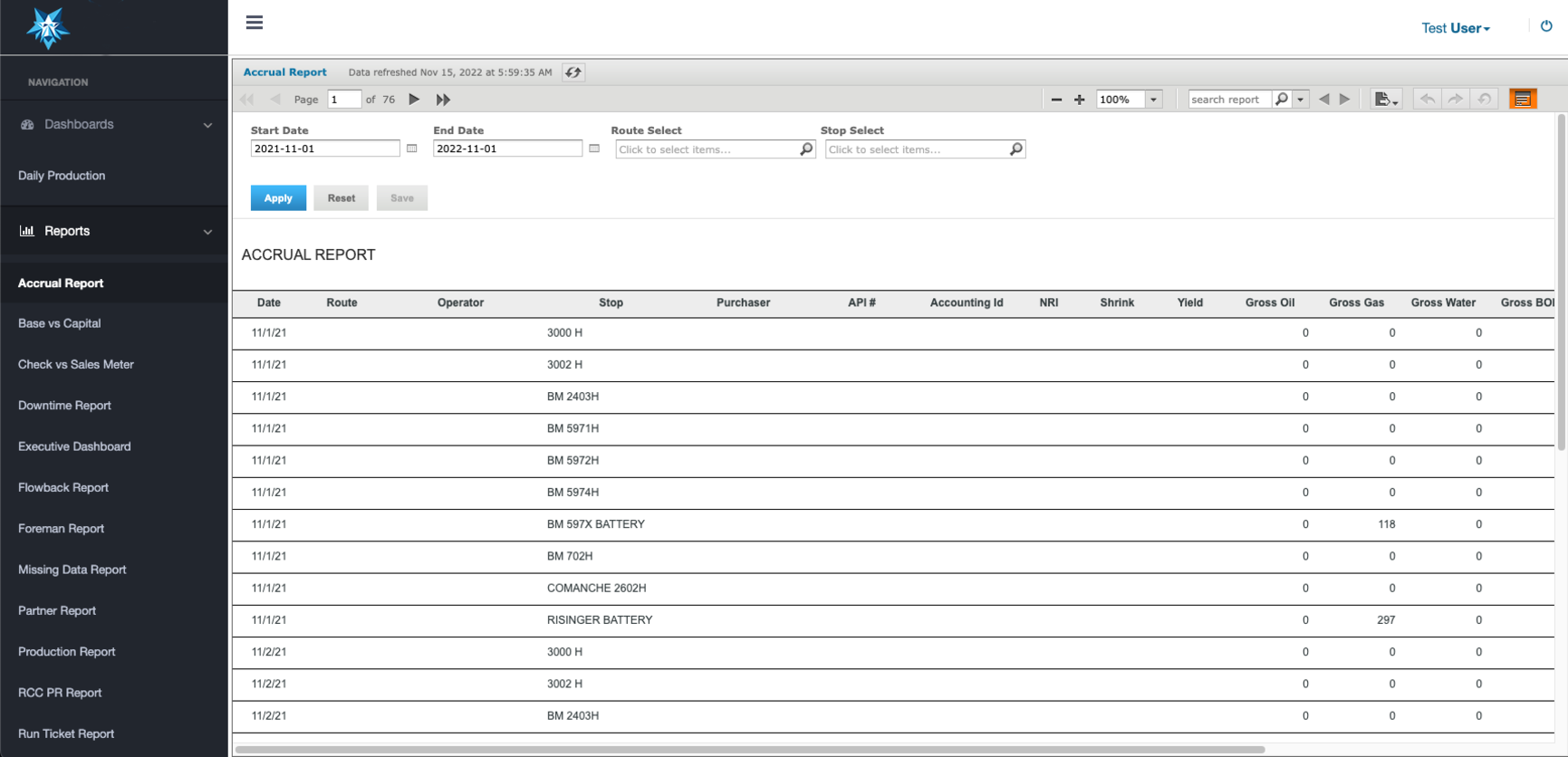
Task: Click the Route Select magnifier icon
Action: [x=806, y=149]
